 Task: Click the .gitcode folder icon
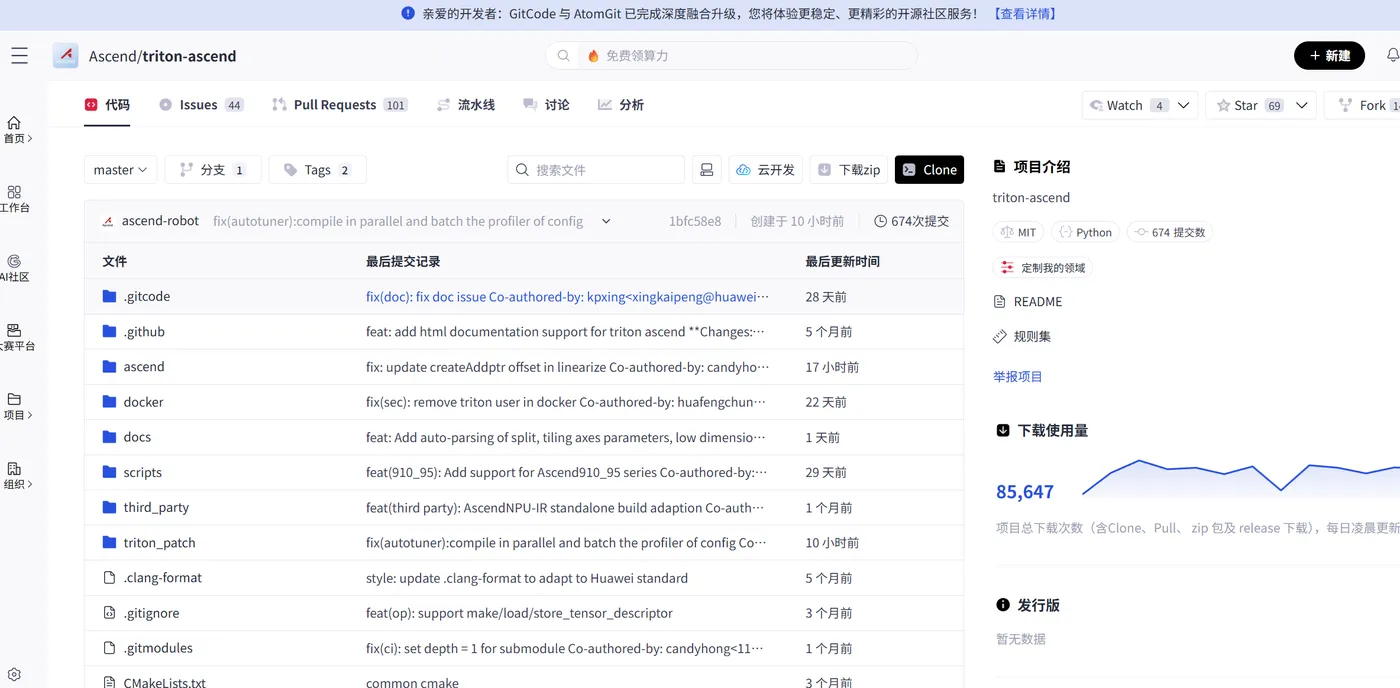(110, 296)
